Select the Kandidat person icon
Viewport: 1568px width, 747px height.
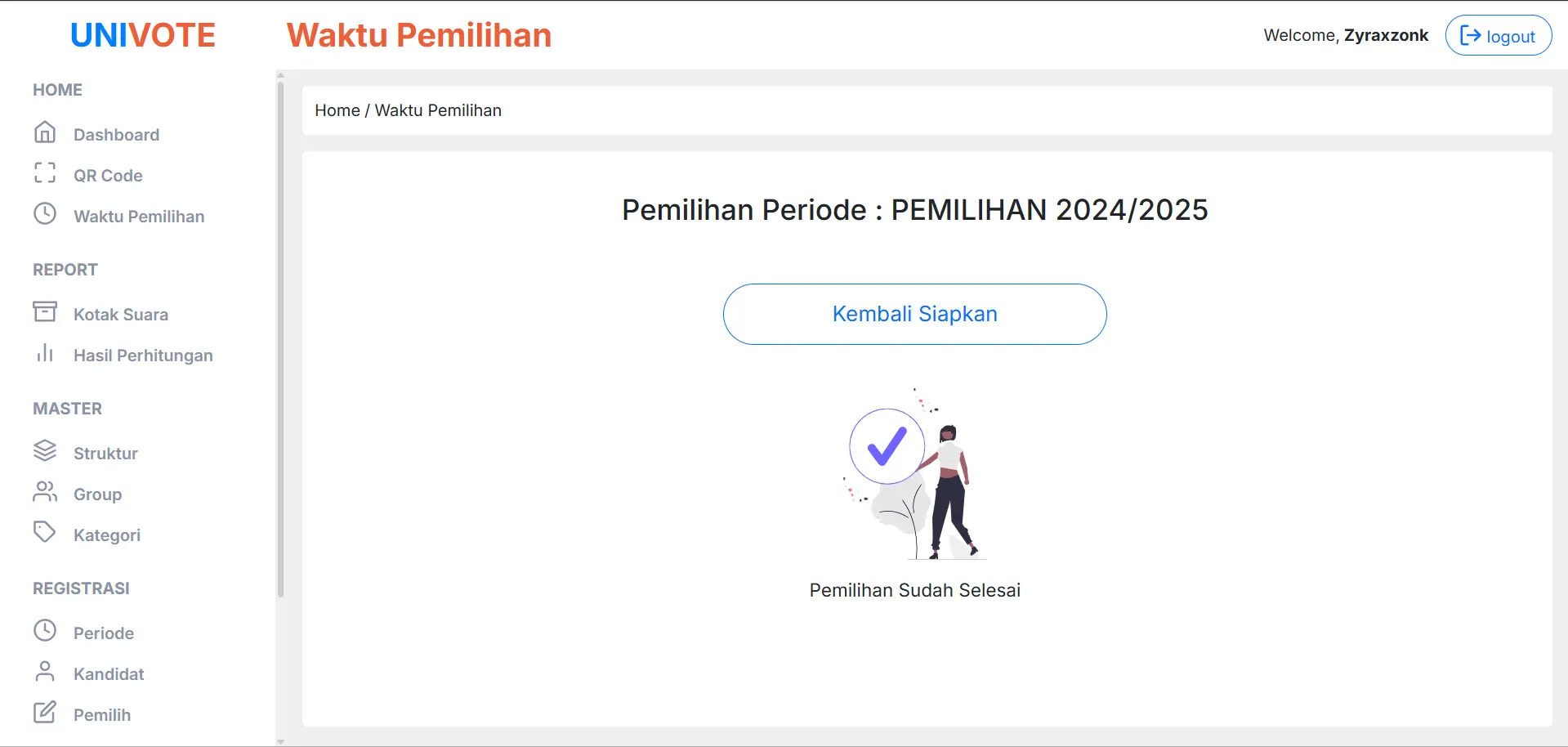[45, 672]
